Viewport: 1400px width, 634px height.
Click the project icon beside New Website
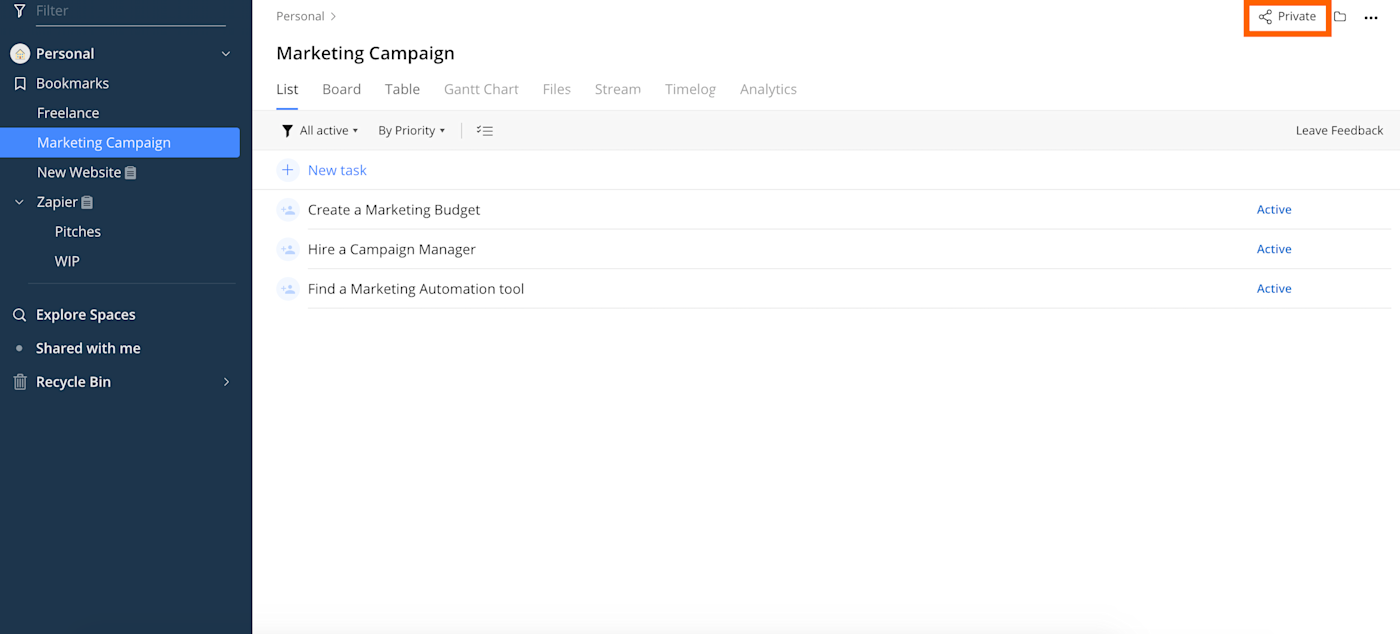tap(131, 172)
